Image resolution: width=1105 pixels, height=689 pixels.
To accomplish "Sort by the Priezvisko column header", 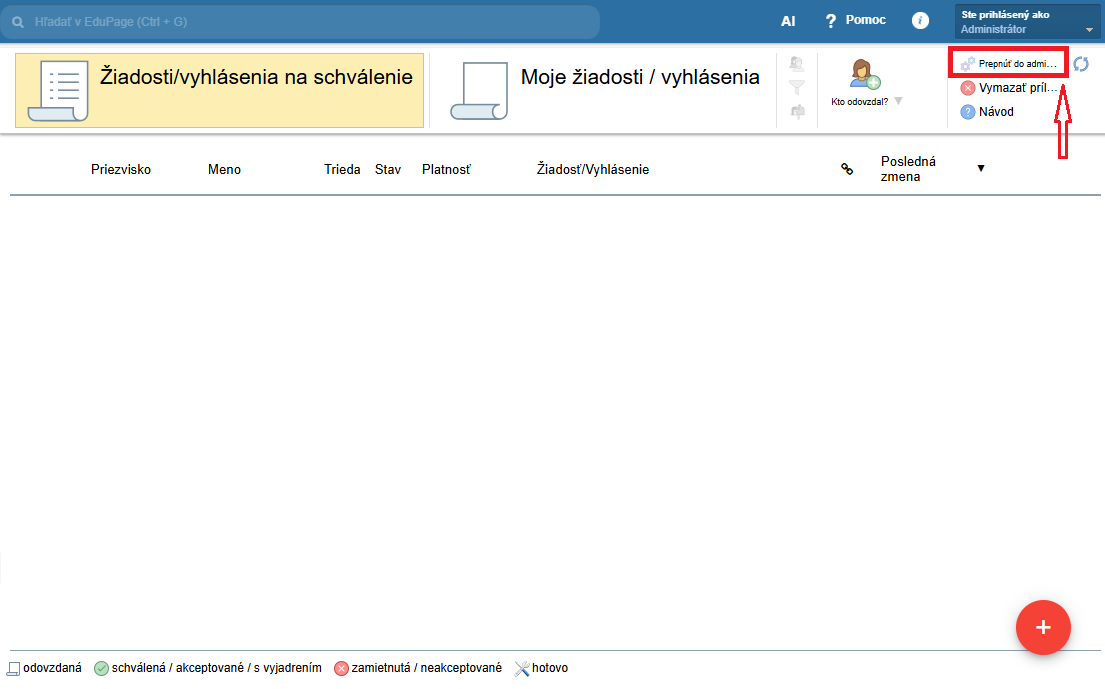I will 121,169.
